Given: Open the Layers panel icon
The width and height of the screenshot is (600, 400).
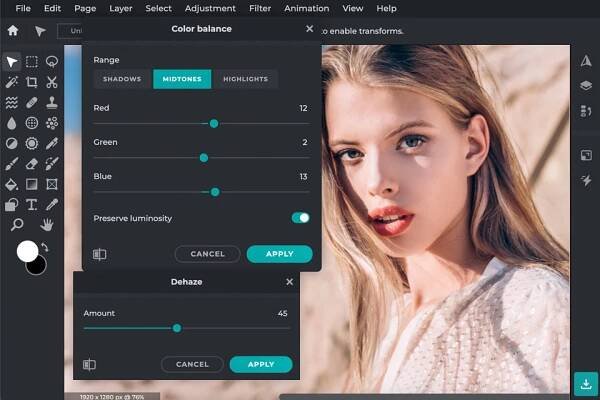Looking at the screenshot, I should click(x=586, y=86).
